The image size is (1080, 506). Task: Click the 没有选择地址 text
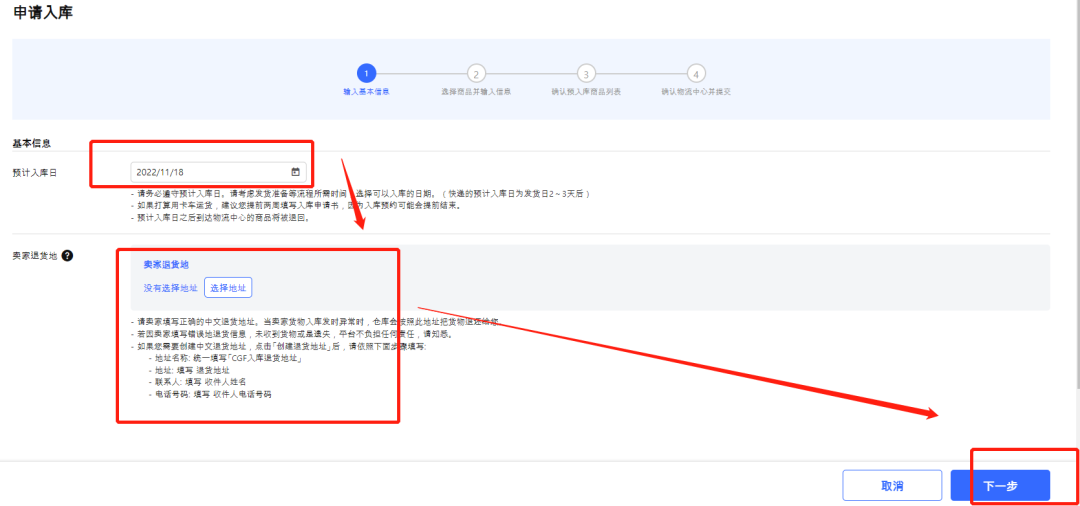(171, 288)
